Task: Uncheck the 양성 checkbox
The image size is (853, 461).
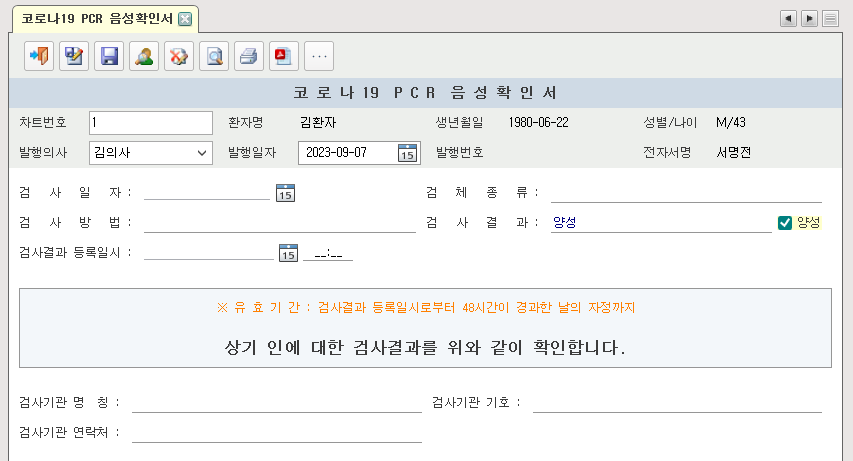Action: pos(785,223)
